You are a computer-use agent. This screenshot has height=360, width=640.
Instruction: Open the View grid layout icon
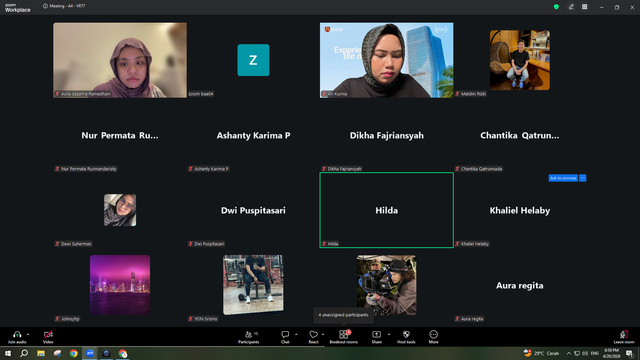point(584,7)
